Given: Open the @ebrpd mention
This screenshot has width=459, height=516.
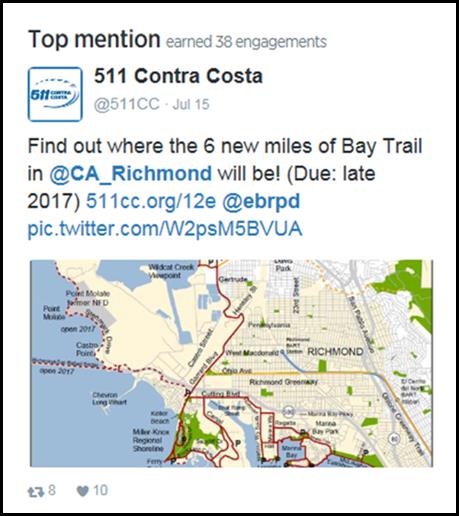Looking at the screenshot, I should [x=261, y=202].
